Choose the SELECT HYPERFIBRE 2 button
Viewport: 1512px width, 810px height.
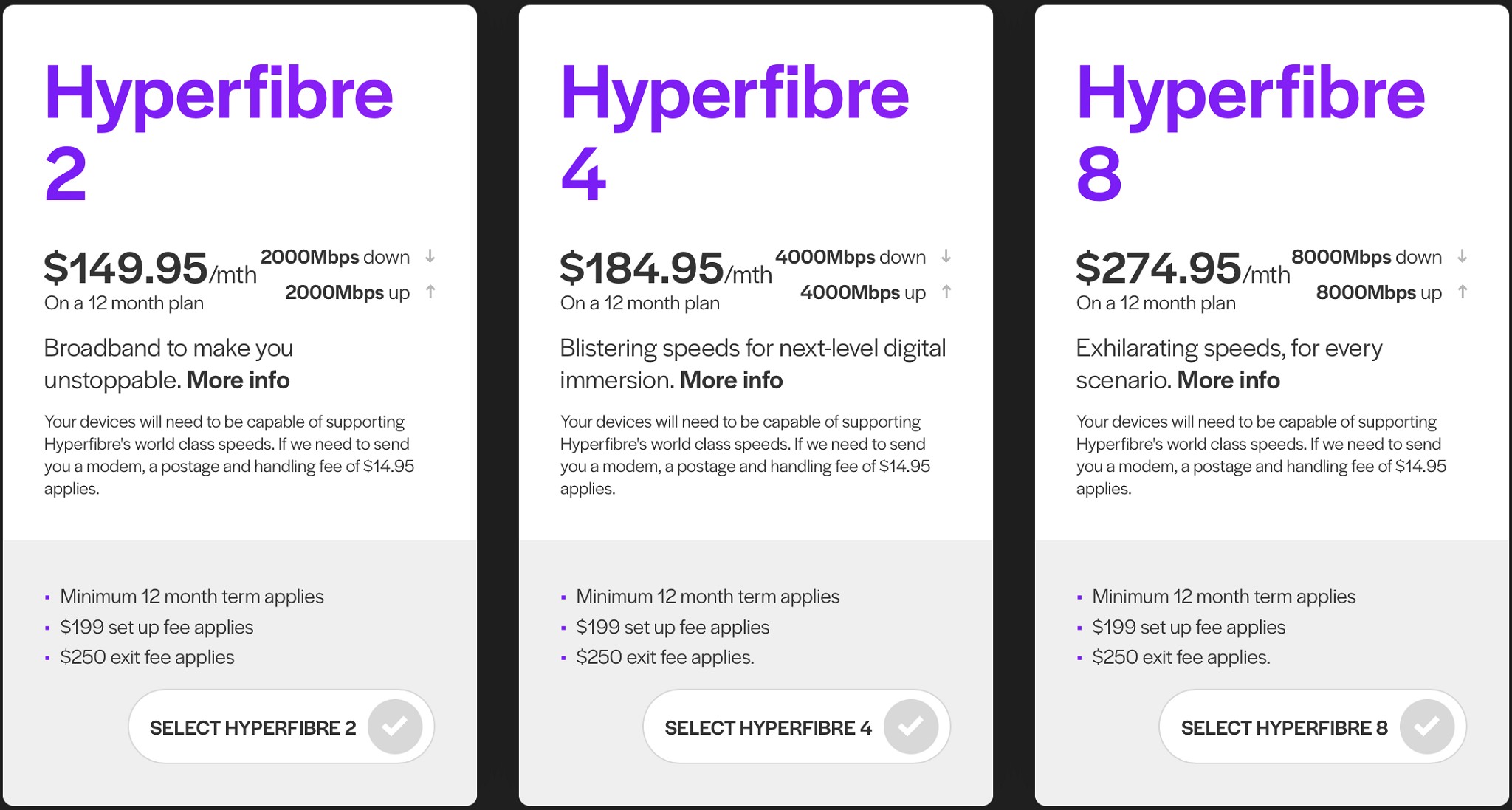click(281, 727)
